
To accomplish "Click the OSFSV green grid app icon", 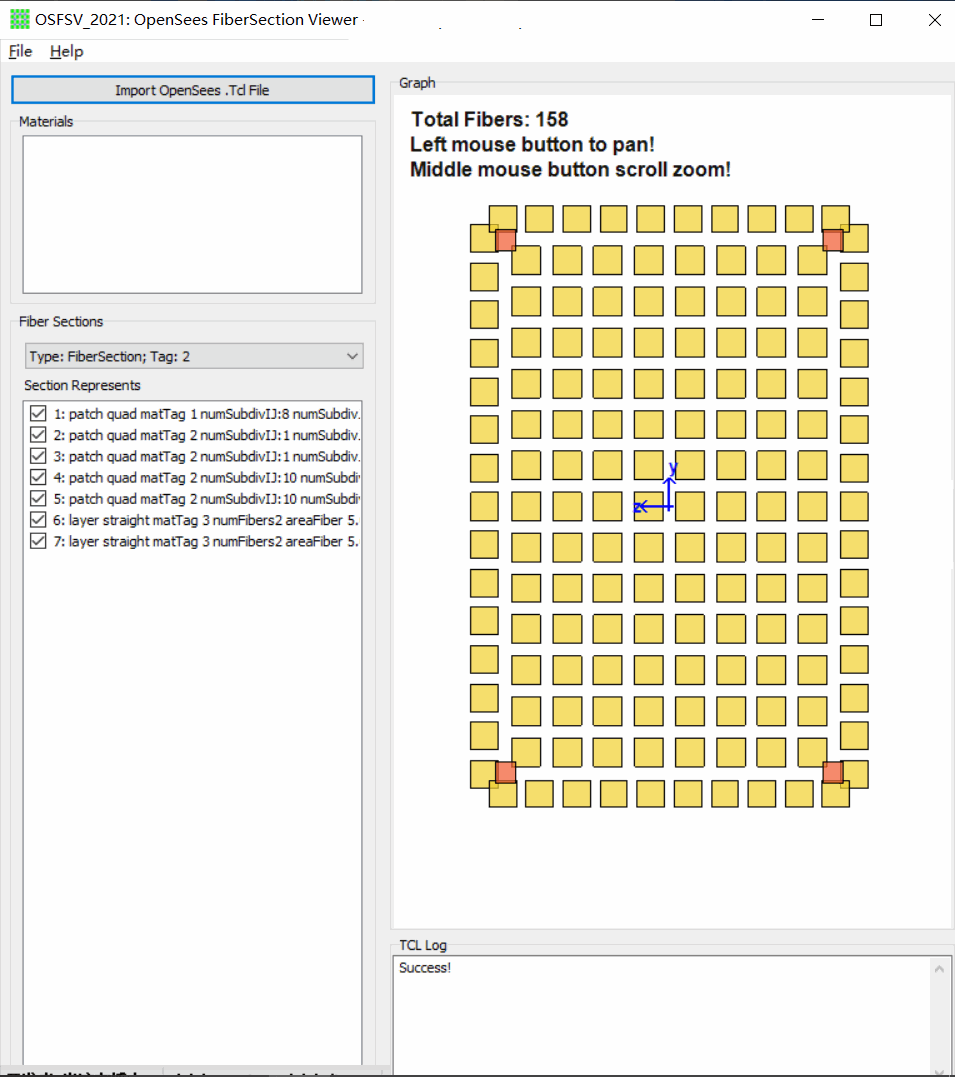I will [18, 19].
